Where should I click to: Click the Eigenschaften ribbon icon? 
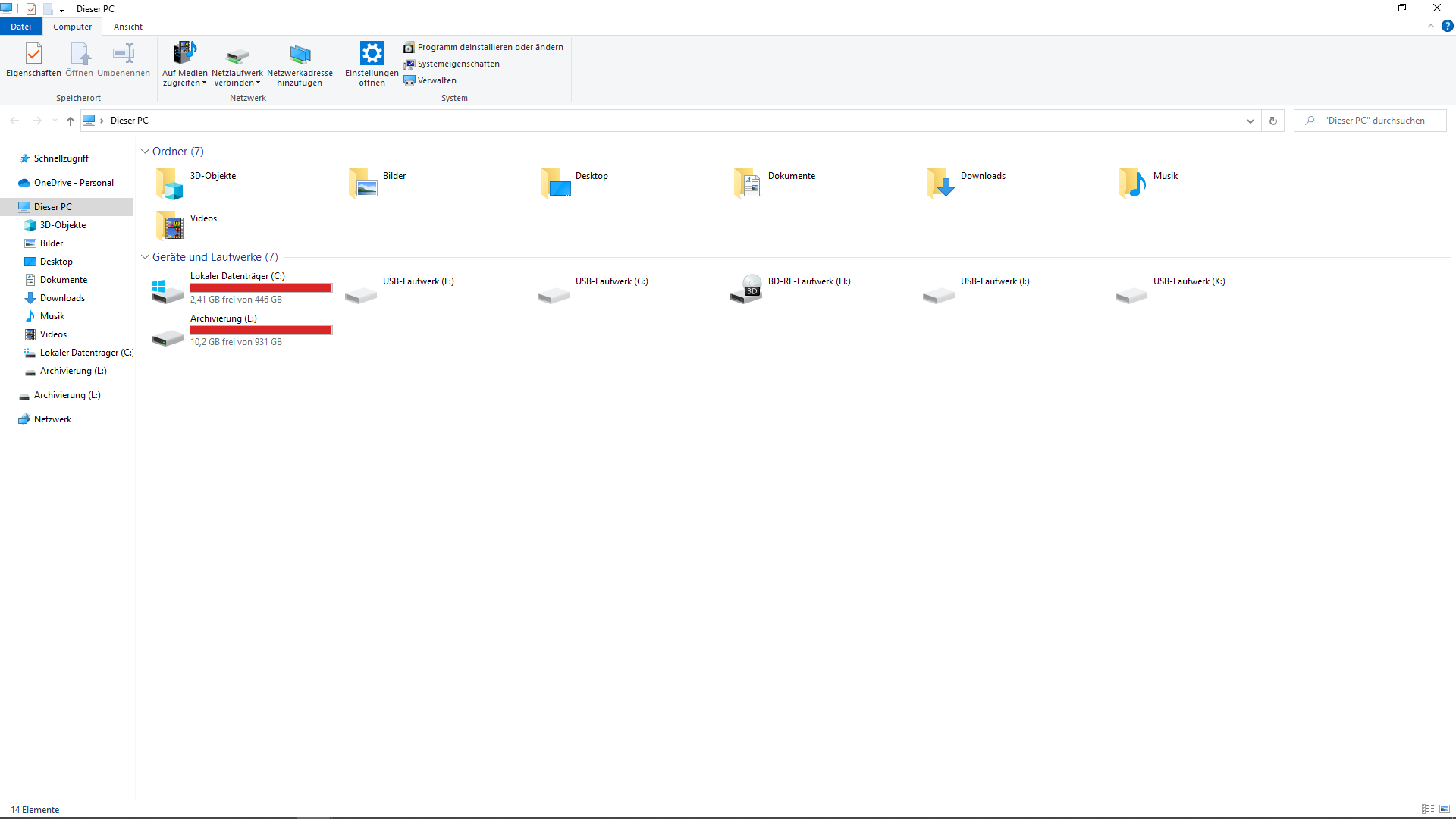click(33, 53)
